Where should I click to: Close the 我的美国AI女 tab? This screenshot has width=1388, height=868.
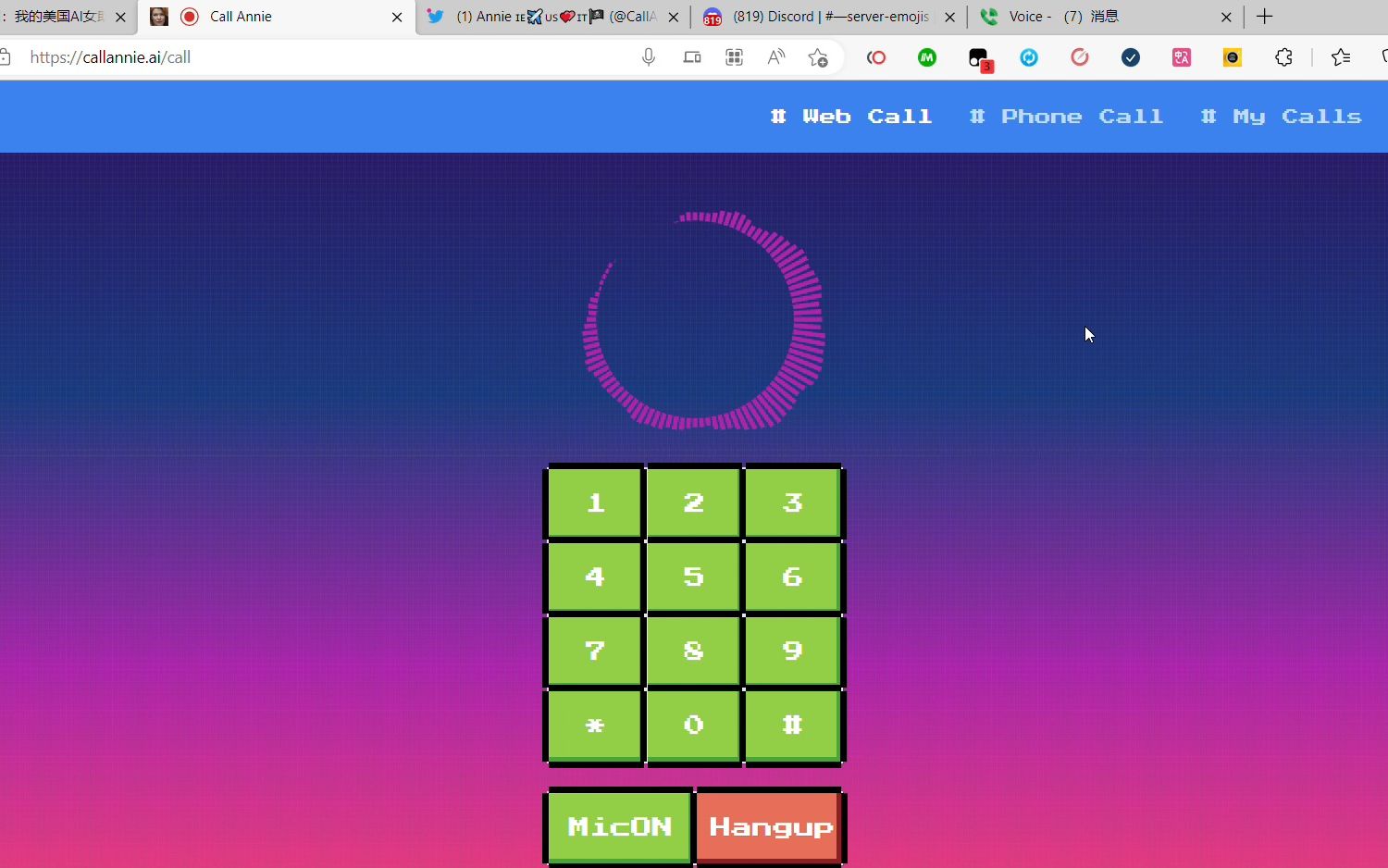click(120, 17)
